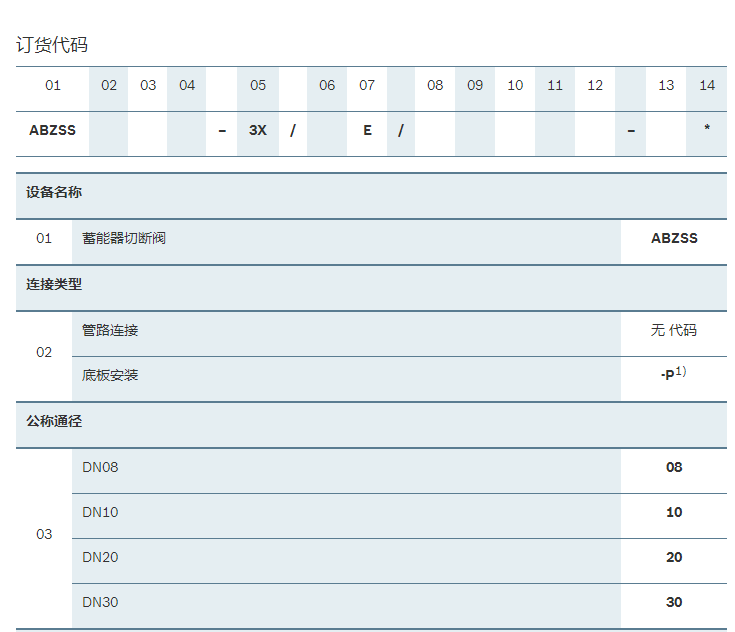
Task: Click column 13 header cell
Action: (666, 86)
